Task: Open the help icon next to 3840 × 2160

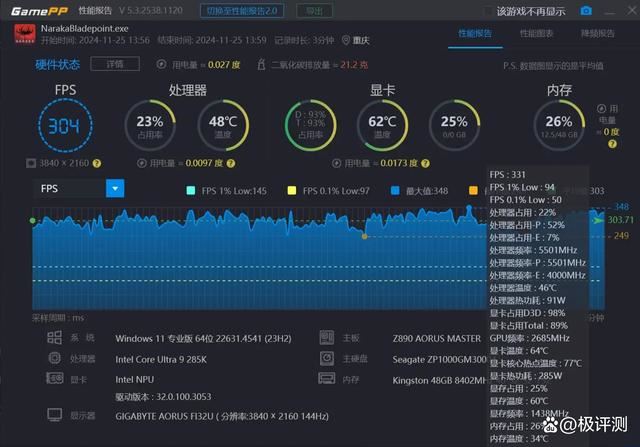Action: [x=97, y=163]
